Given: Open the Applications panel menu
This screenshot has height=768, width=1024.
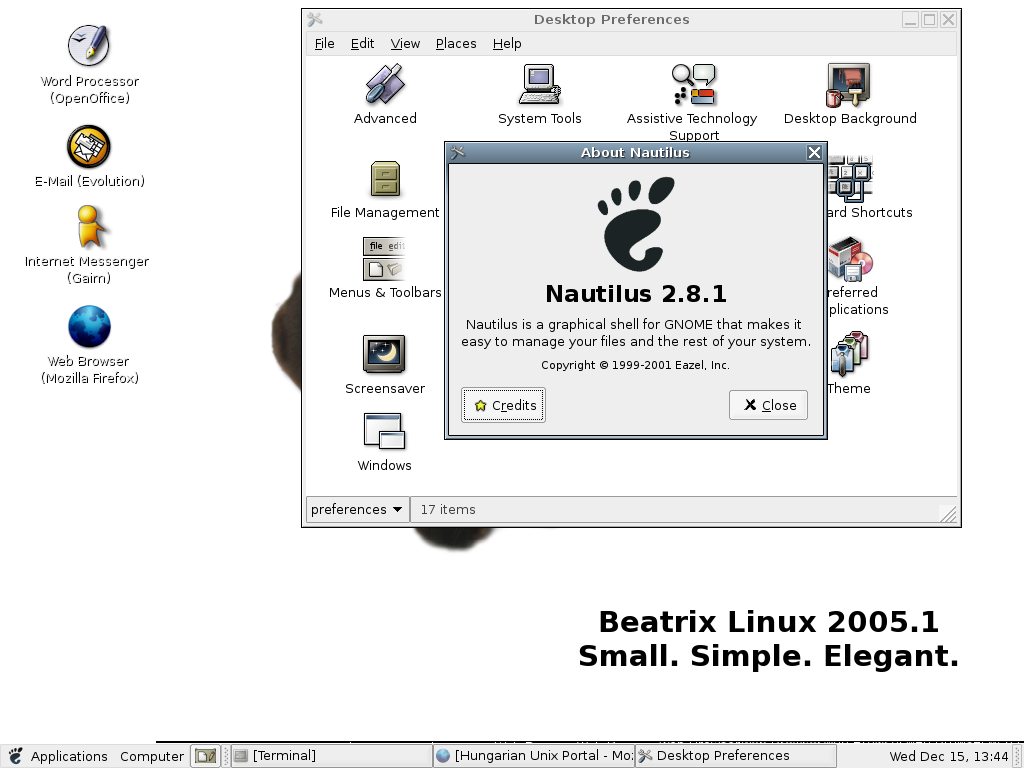Looking at the screenshot, I should pyautogui.click(x=59, y=756).
